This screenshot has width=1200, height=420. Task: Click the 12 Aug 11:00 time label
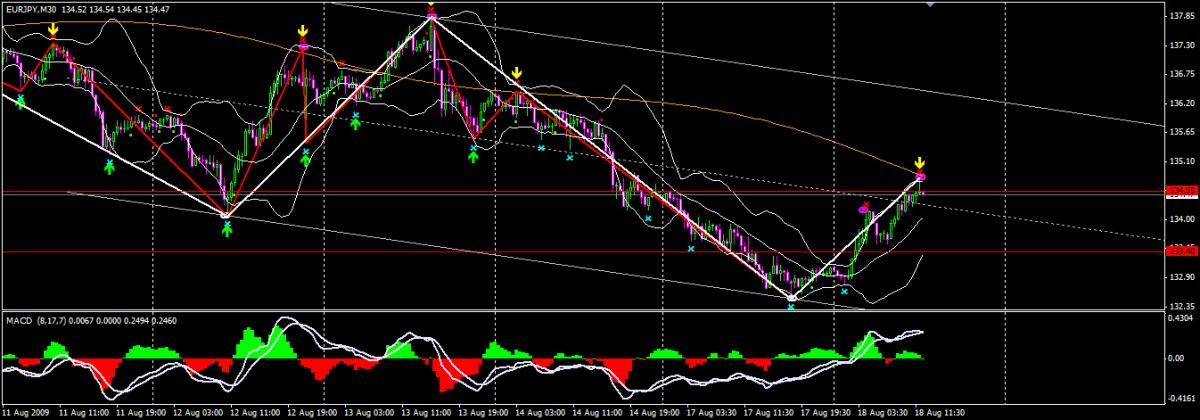pos(254,411)
